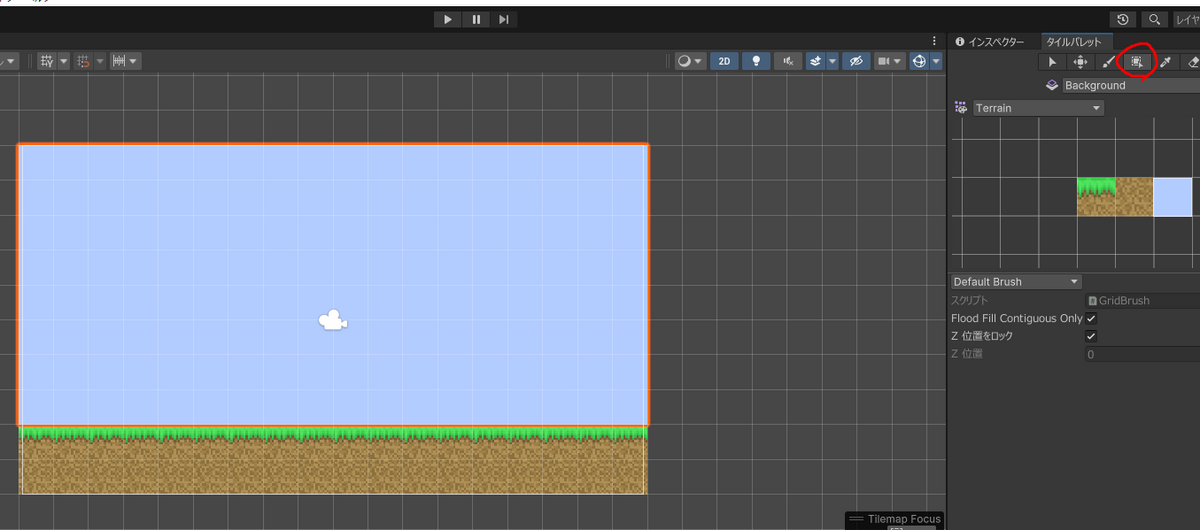Select the dirt tile in the palette

tap(1134, 197)
